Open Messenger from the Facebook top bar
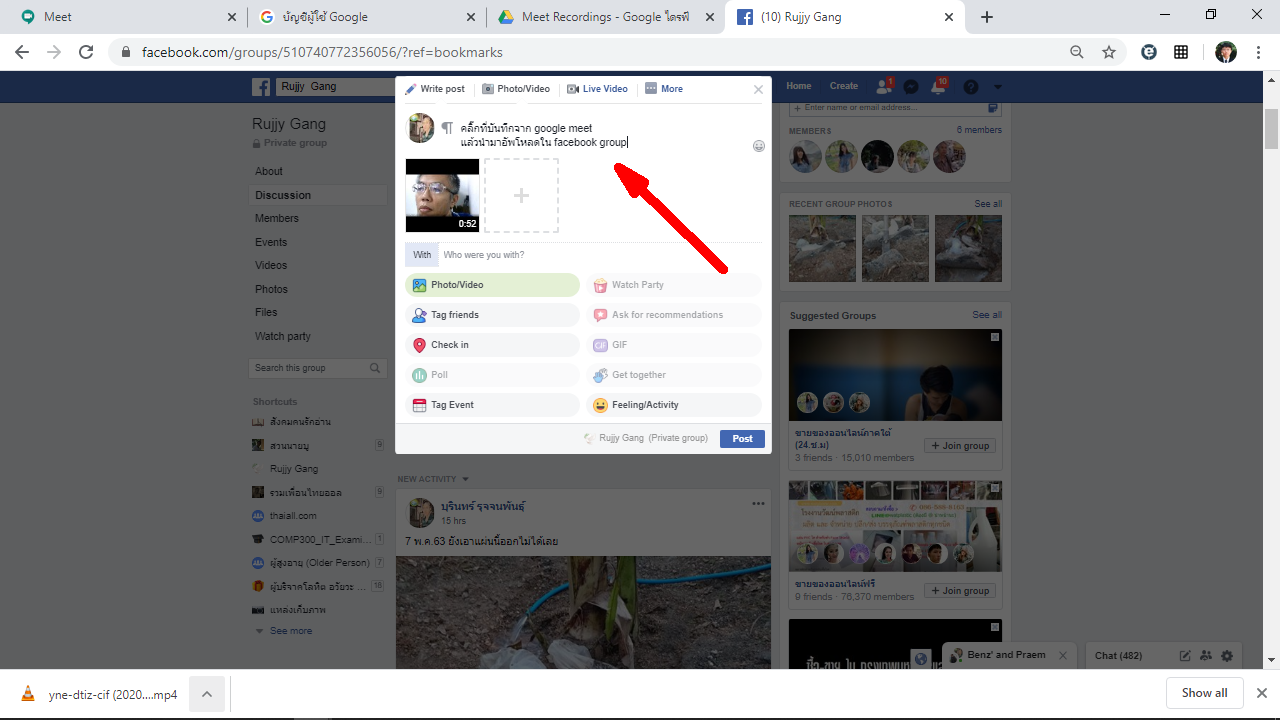This screenshot has width=1280, height=720. coord(911,87)
